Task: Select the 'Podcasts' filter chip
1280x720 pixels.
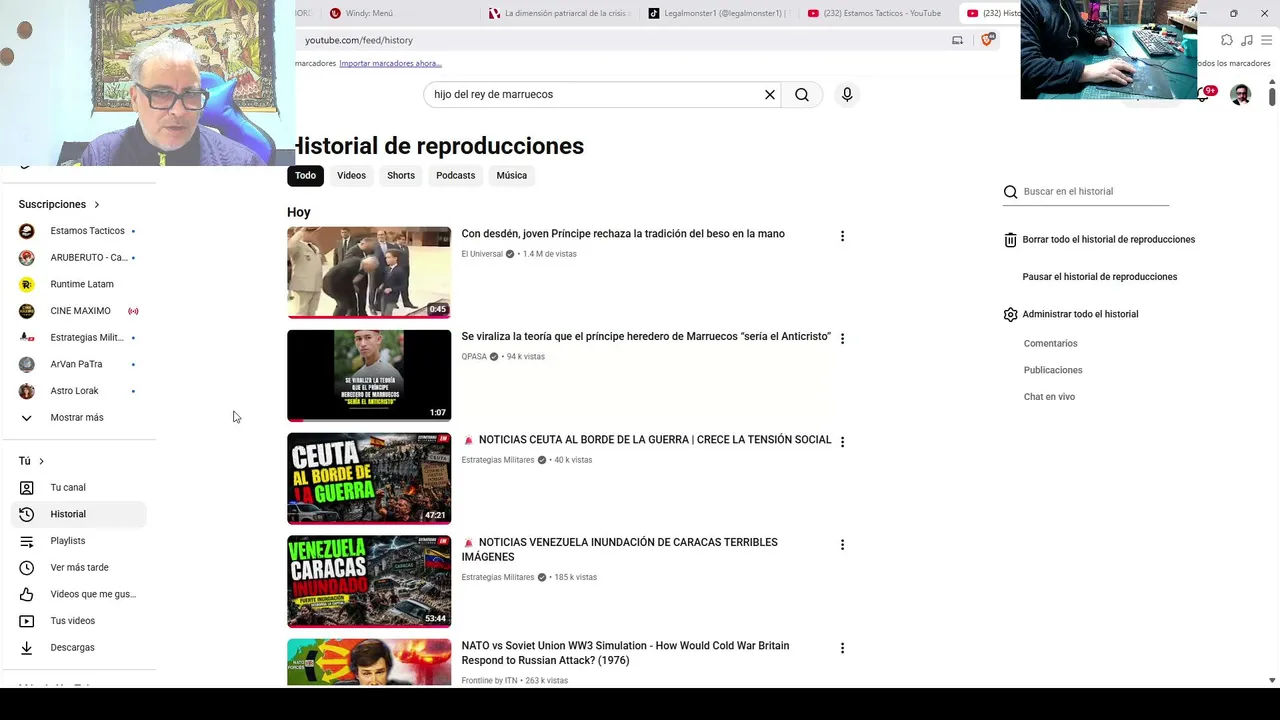Action: click(x=455, y=175)
